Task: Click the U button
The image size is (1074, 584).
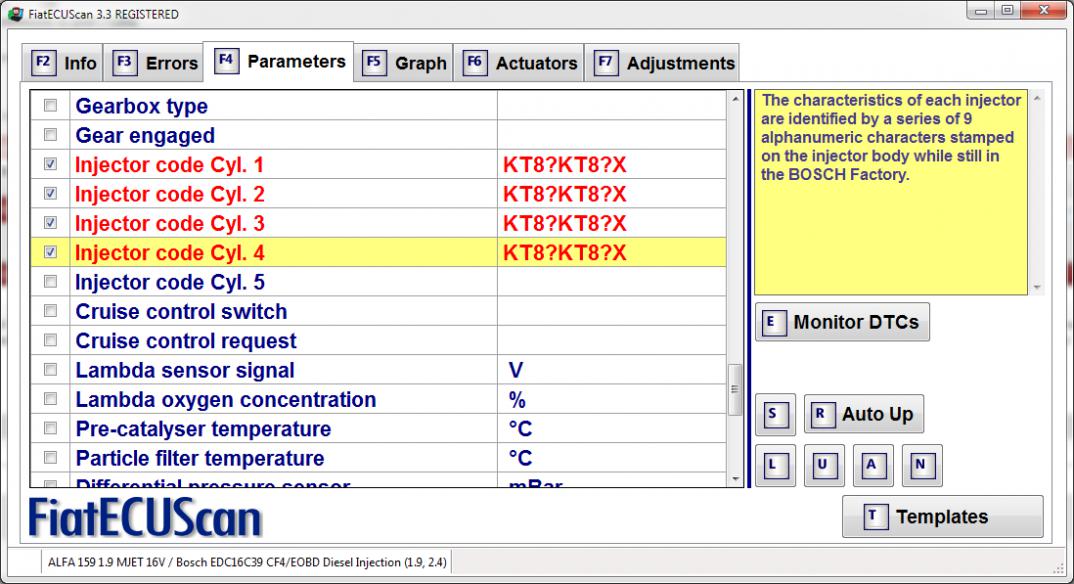Action: click(824, 466)
